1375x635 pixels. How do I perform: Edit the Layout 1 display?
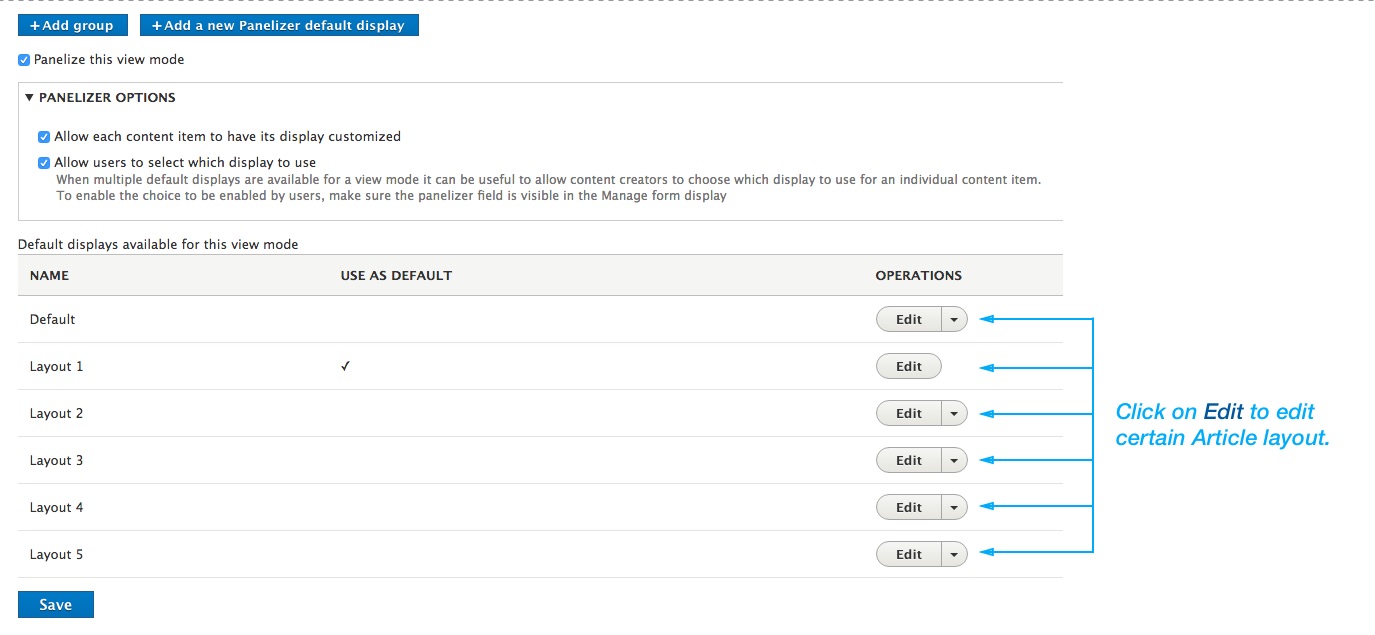pyautogui.click(x=908, y=367)
